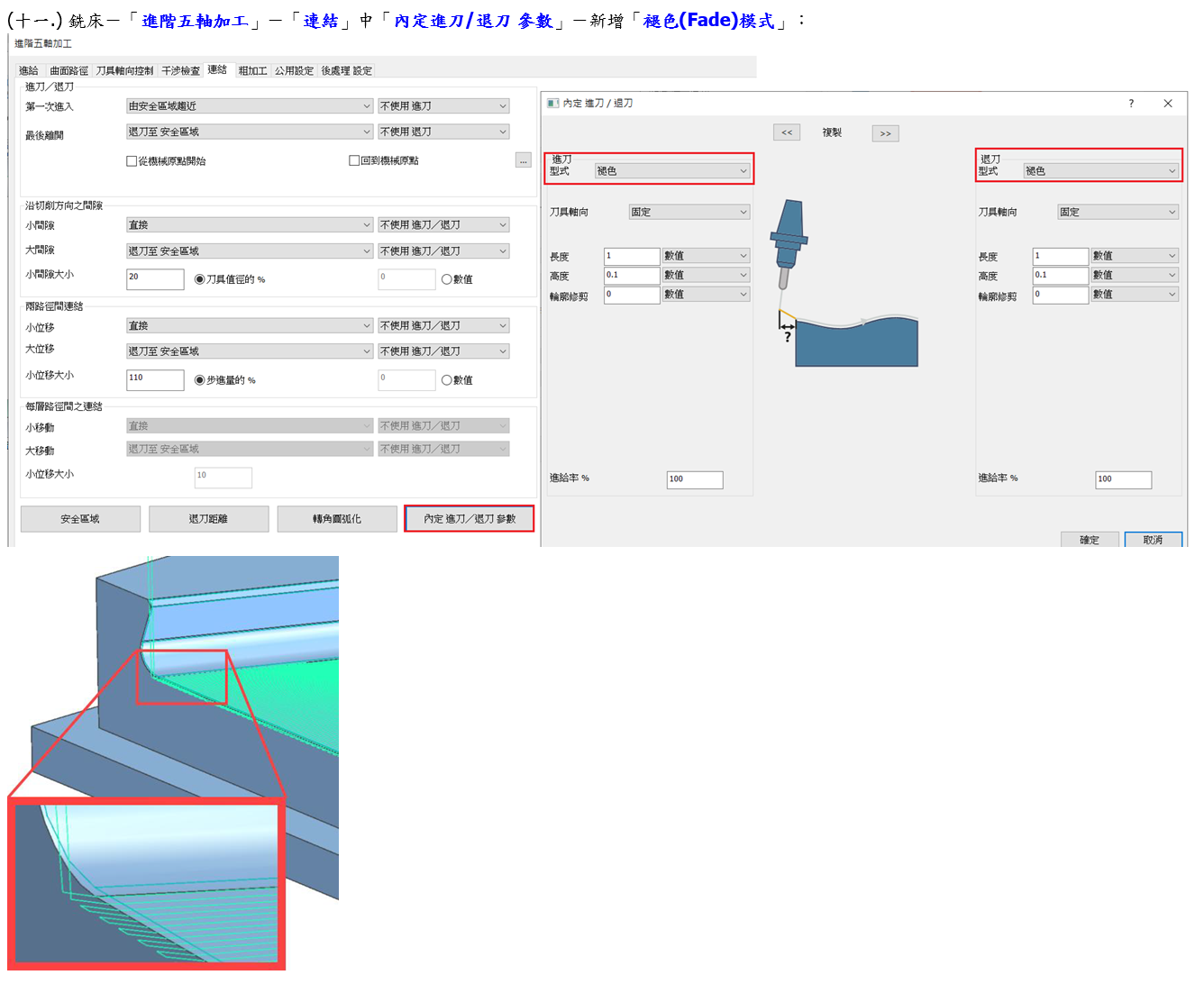Click the ? help button in dialog title bar
Viewport: 1204px width, 984px height.
pyautogui.click(x=1131, y=104)
